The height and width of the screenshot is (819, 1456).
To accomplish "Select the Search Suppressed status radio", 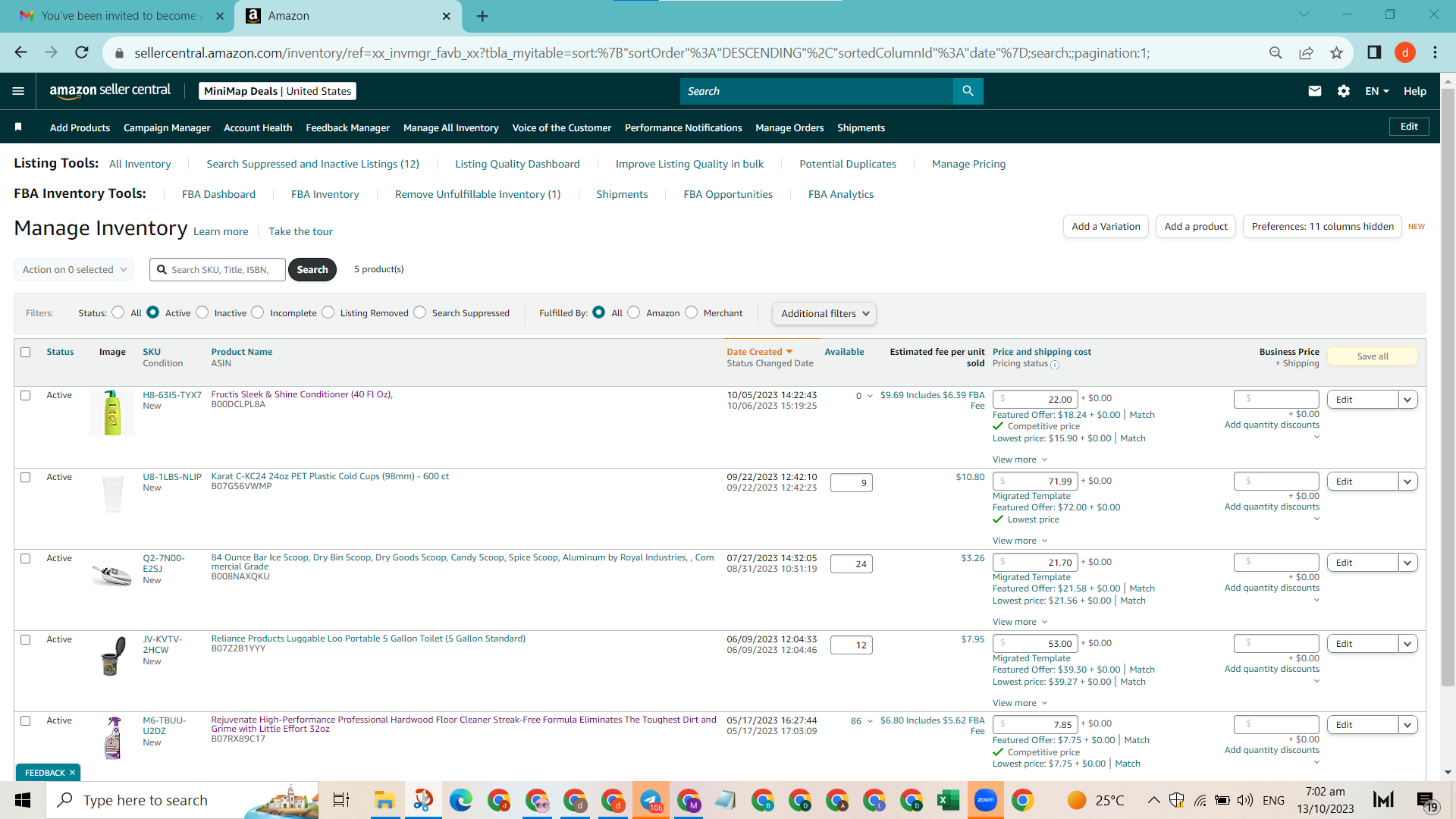I will (x=420, y=312).
